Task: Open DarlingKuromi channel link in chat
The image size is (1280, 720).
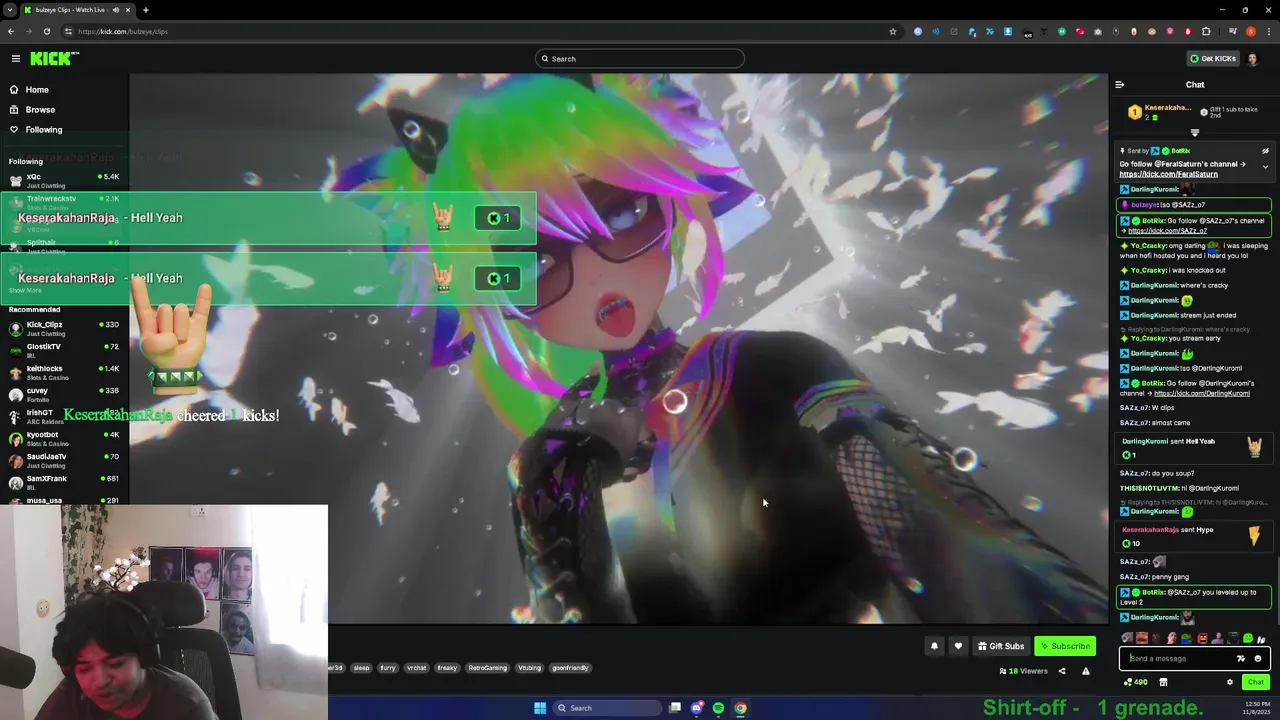Action: tap(1202, 393)
